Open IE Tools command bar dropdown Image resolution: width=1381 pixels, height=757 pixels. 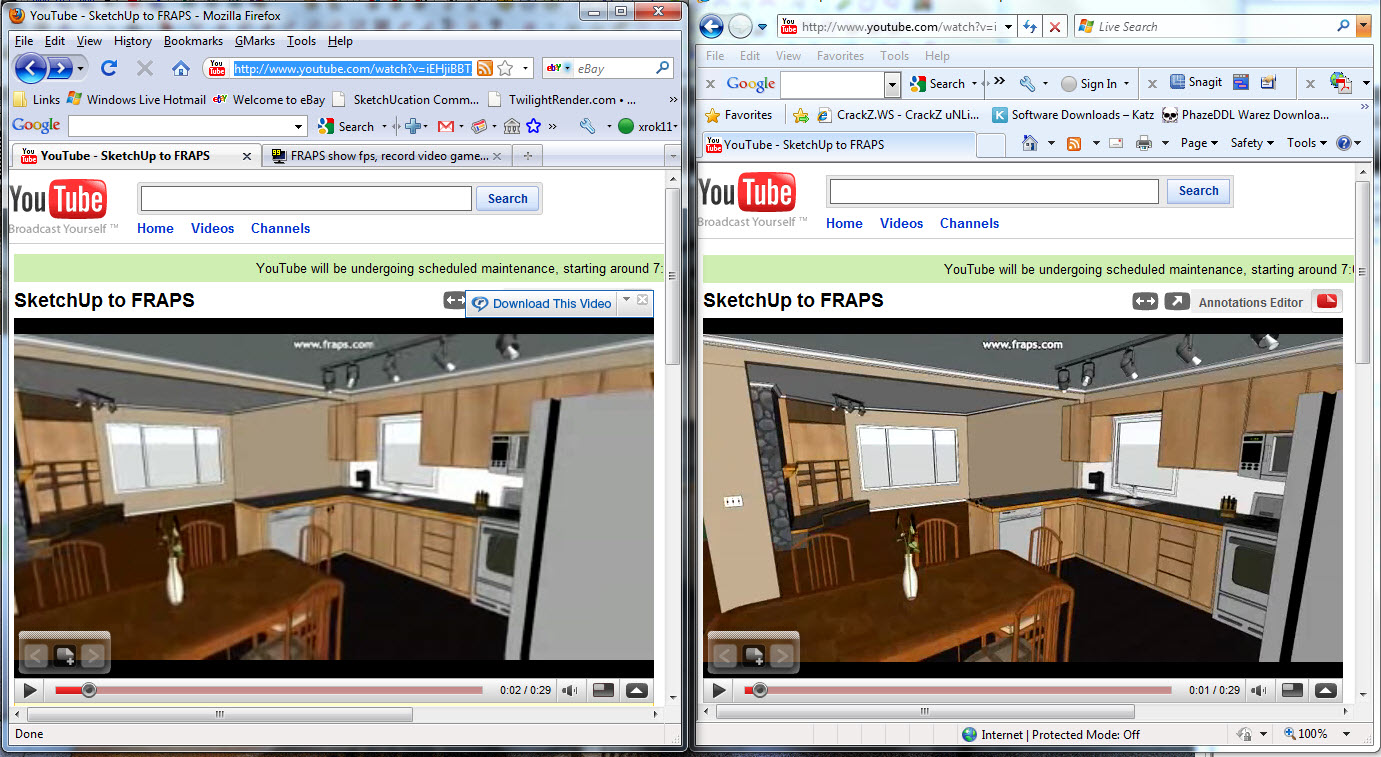click(x=1308, y=144)
